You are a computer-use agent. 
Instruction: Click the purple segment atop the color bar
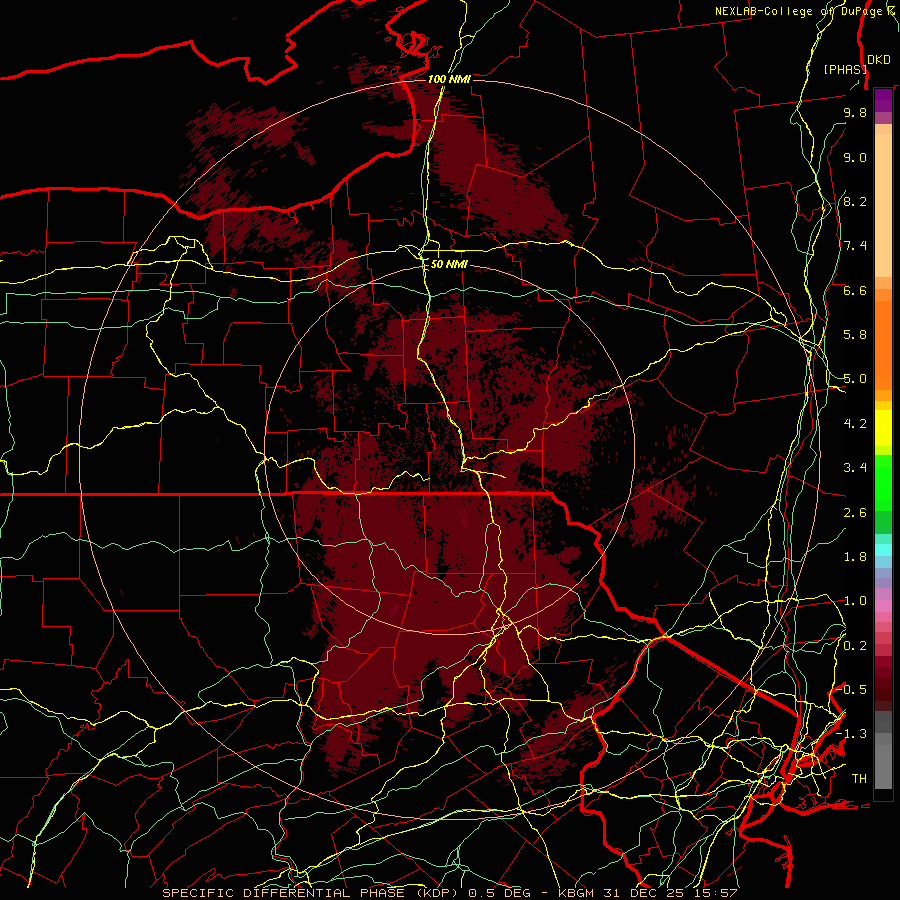883,100
